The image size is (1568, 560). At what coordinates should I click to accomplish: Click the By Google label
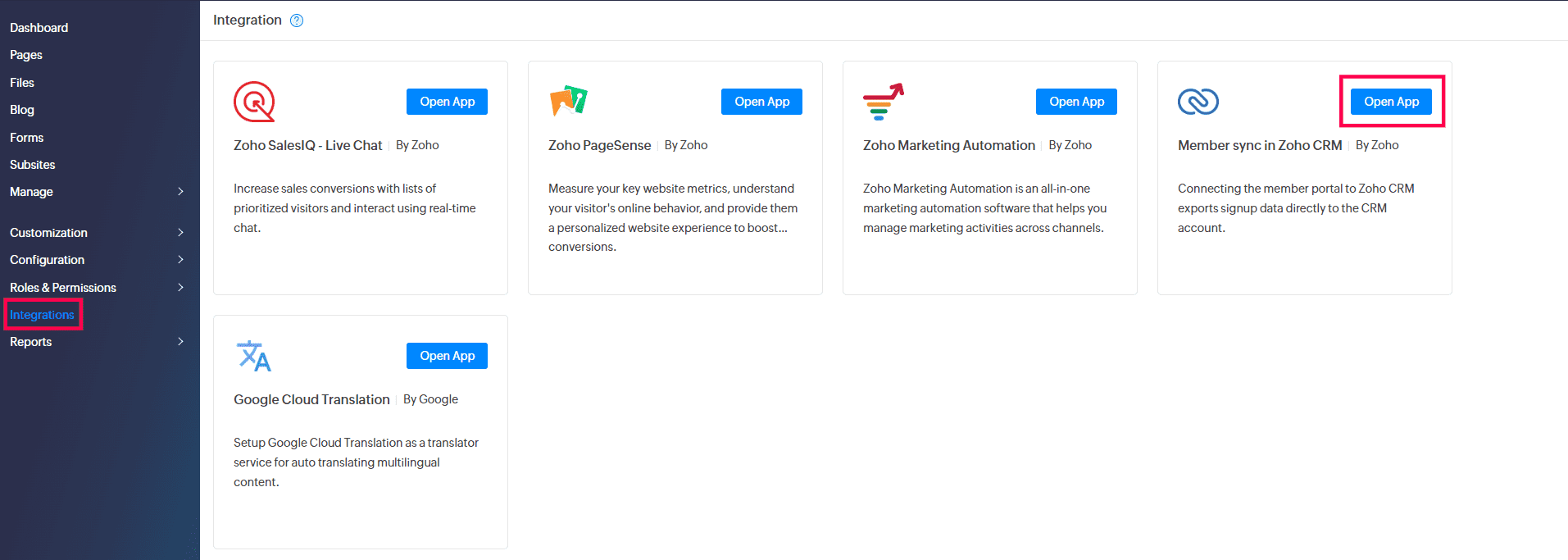pyautogui.click(x=431, y=399)
